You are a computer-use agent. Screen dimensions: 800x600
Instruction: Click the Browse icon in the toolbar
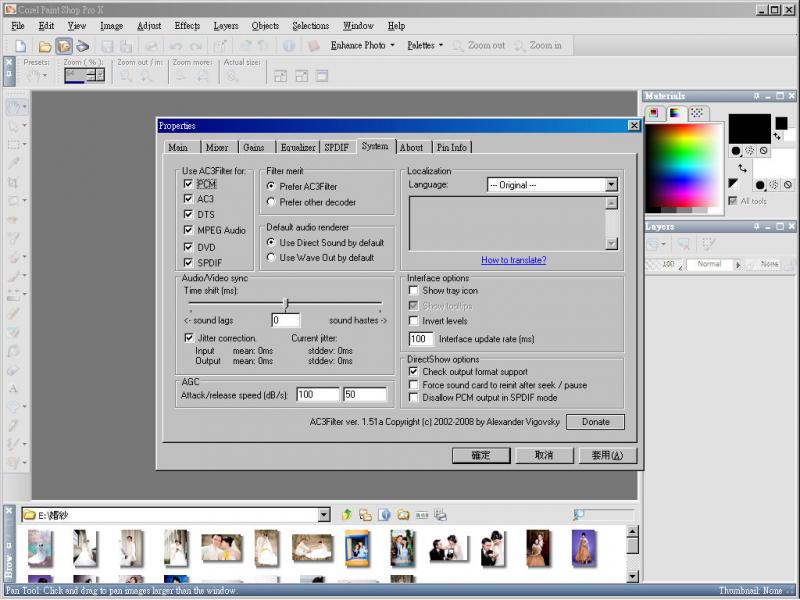pyautogui.click(x=63, y=46)
